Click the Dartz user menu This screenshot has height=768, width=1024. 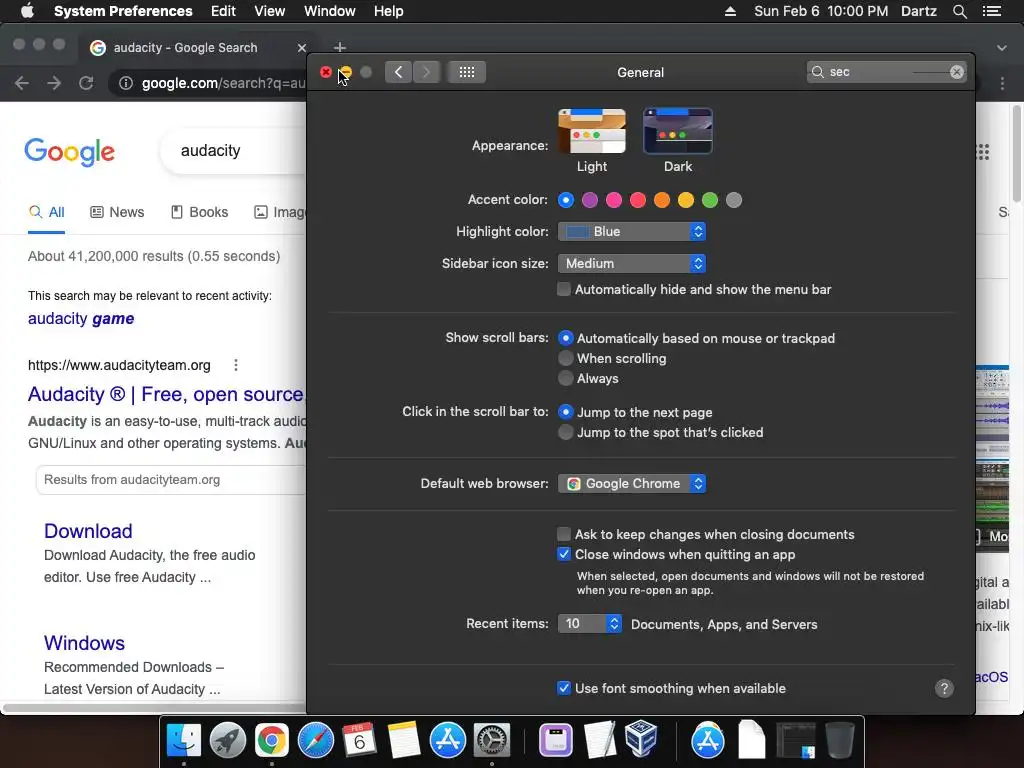point(919,11)
